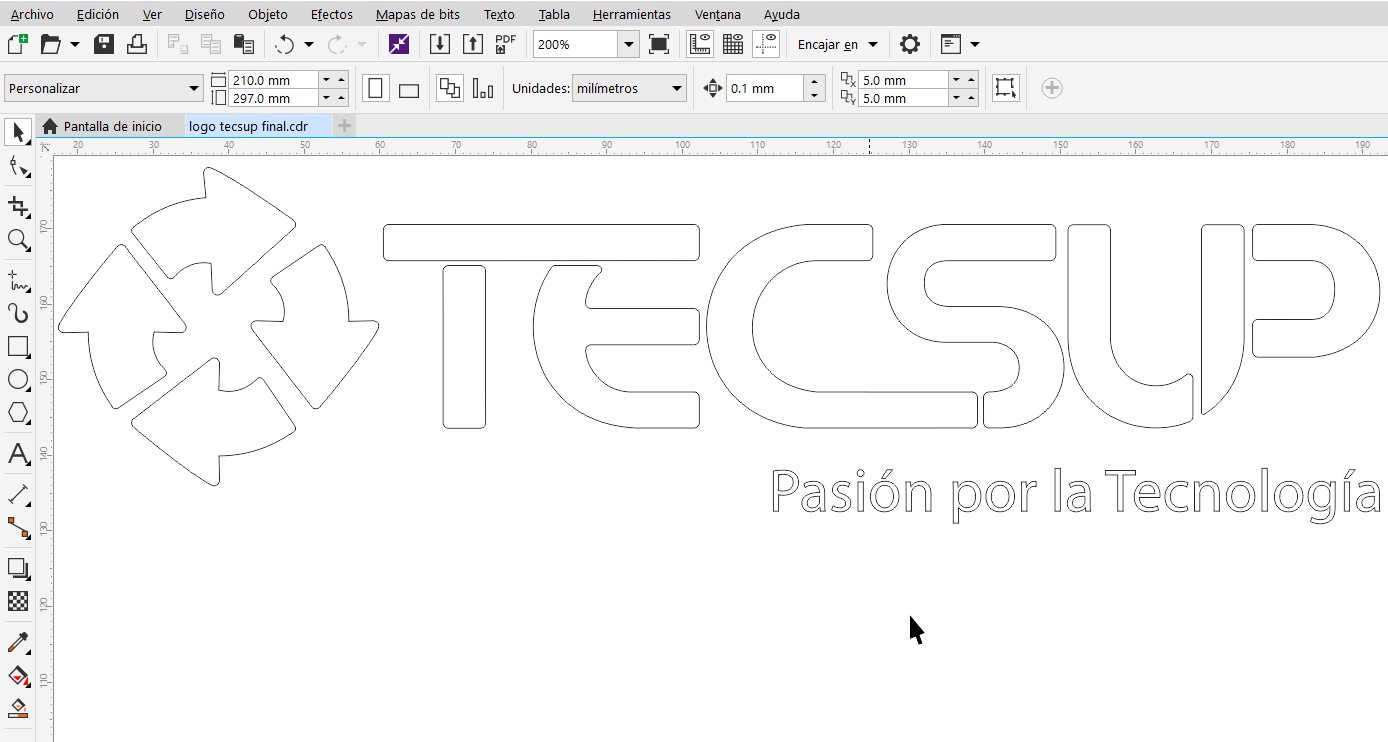
Task: Undo the last action with the Undo icon
Action: coord(285,44)
